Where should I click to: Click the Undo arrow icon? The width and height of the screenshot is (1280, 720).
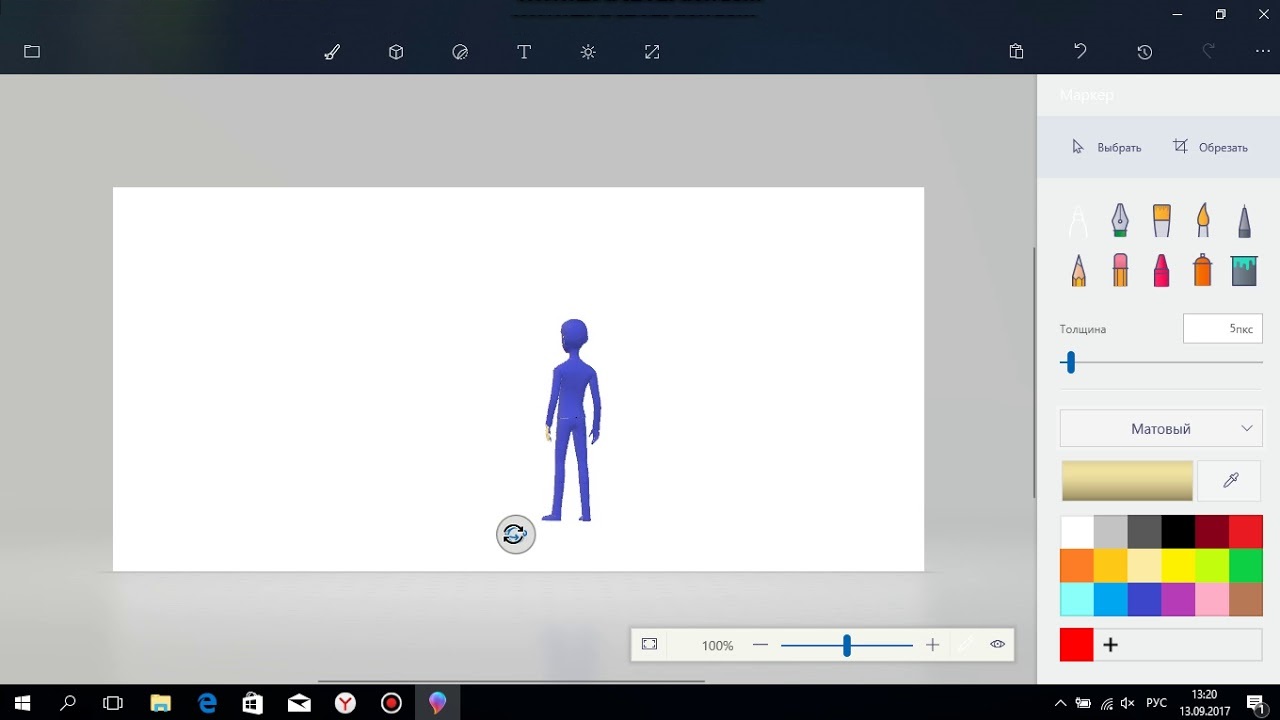coord(1080,52)
